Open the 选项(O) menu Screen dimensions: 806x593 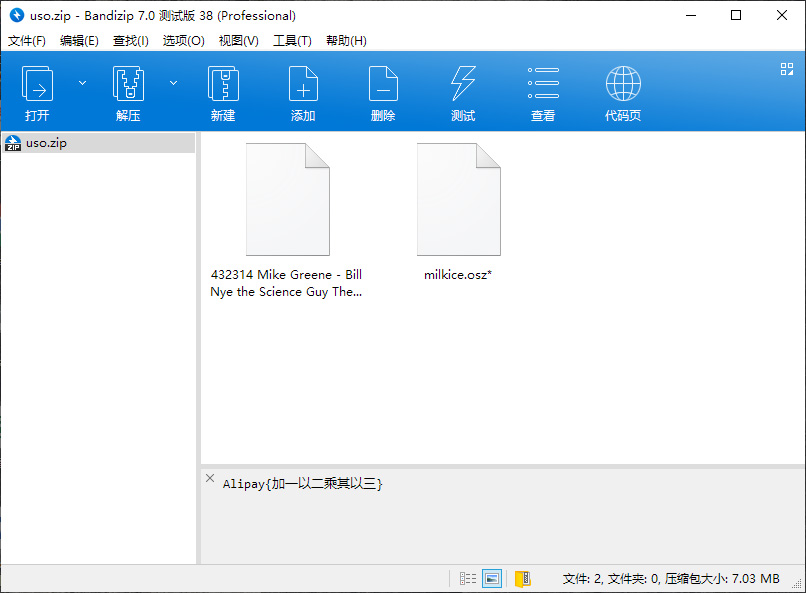[x=183, y=41]
